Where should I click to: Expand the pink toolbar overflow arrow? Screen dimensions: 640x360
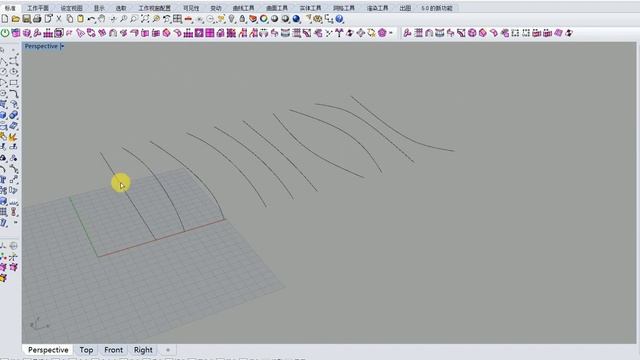pos(391,33)
